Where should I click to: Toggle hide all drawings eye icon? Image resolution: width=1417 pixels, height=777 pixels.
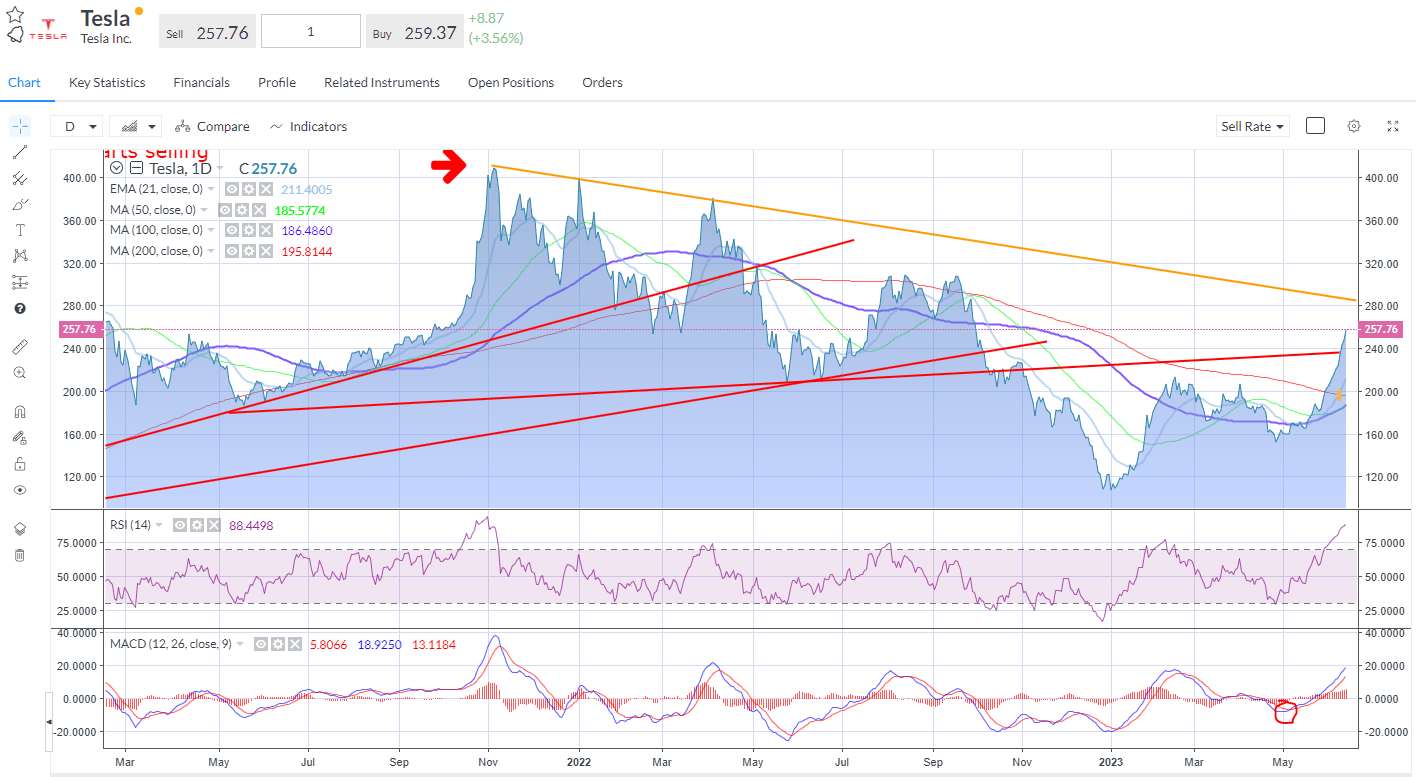tap(20, 490)
